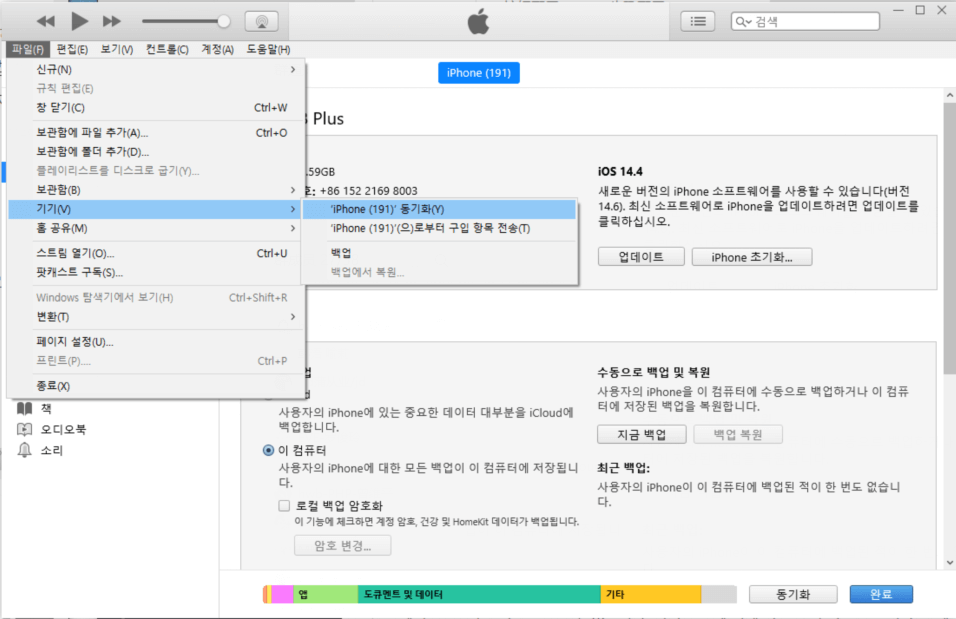Open the 편집 menu
The width and height of the screenshot is (956, 619).
[x=72, y=48]
